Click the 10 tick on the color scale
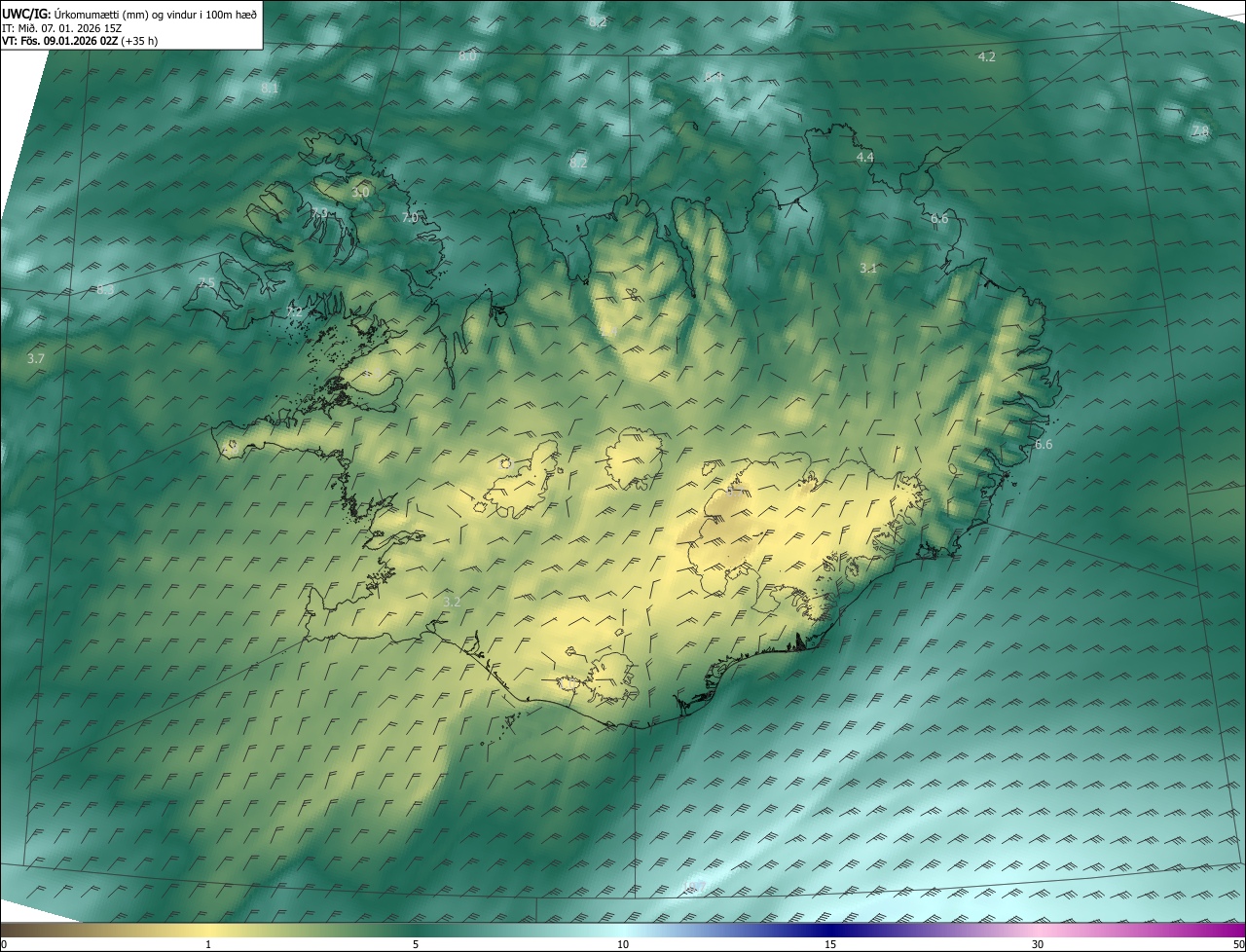Image resolution: width=1246 pixels, height=952 pixels. click(623, 944)
